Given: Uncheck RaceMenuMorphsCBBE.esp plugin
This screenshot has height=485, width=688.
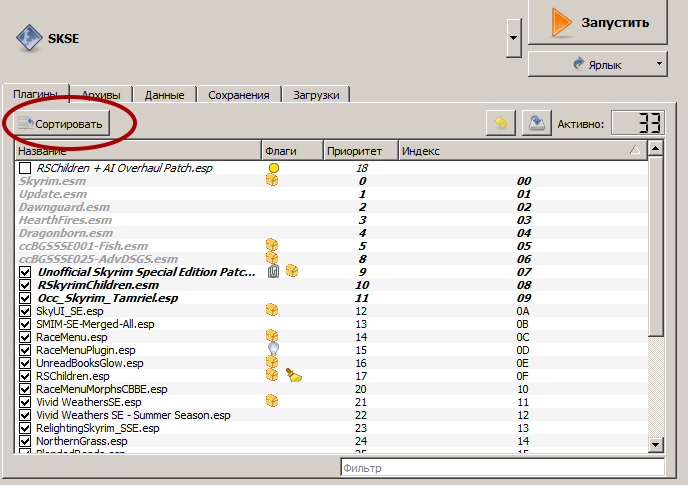Looking at the screenshot, I should pos(25,389).
